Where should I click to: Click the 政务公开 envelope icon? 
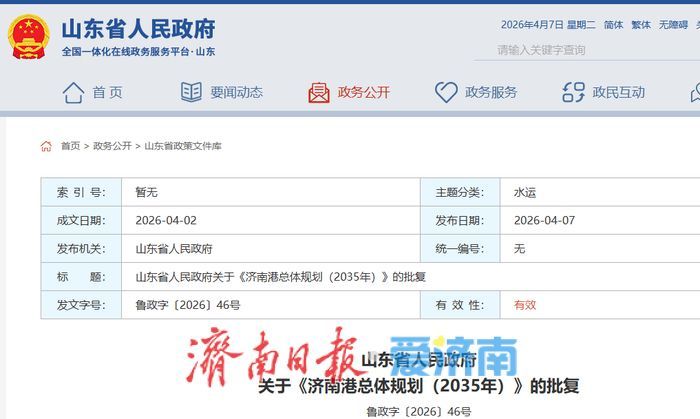(x=319, y=93)
